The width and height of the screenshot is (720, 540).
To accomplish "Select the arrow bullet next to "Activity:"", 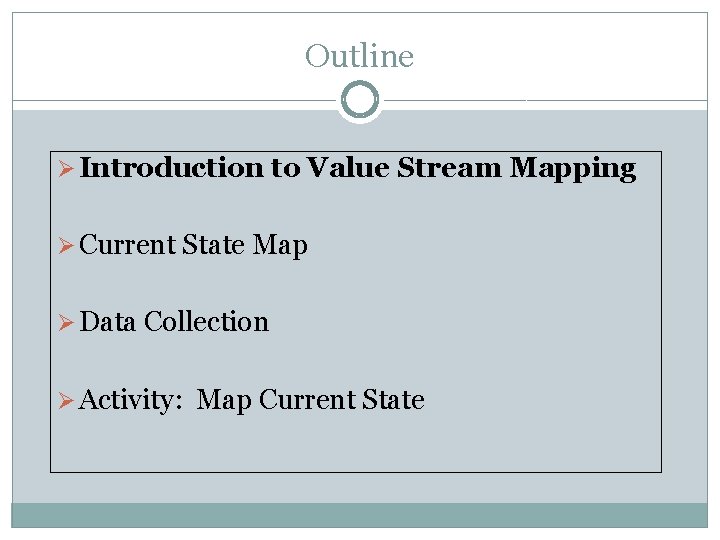I will [x=66, y=401].
